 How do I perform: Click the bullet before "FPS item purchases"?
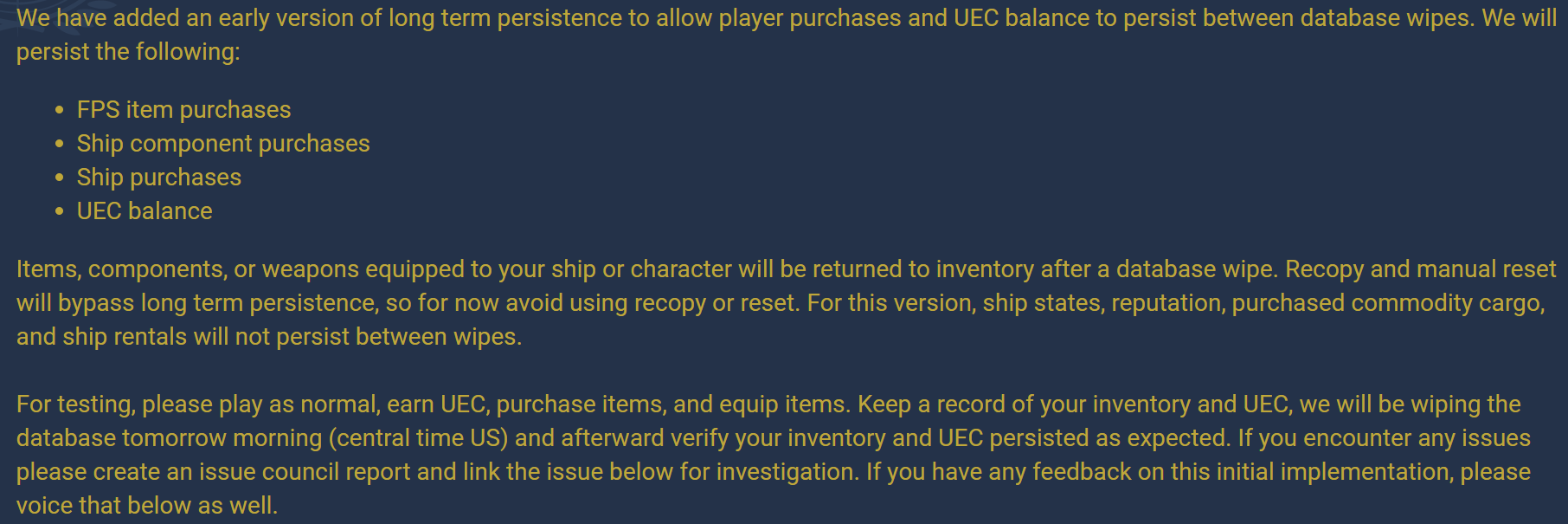point(59,110)
